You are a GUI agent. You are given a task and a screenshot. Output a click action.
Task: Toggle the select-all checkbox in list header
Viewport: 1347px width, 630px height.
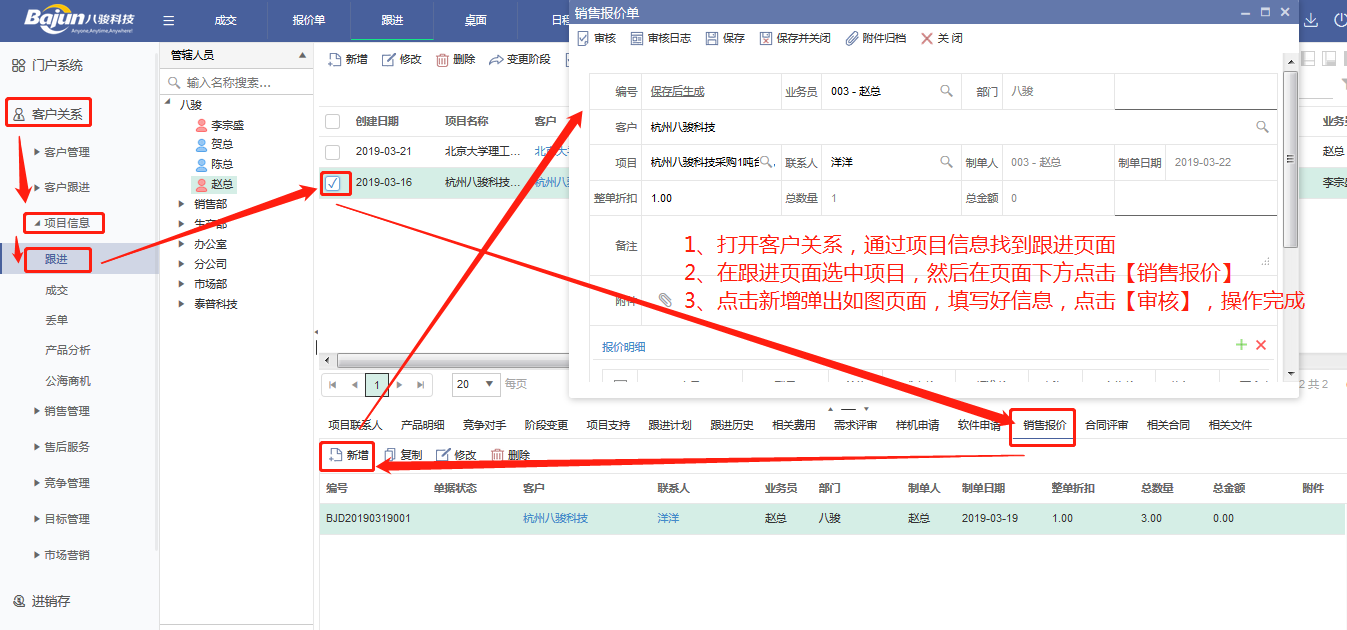(333, 121)
